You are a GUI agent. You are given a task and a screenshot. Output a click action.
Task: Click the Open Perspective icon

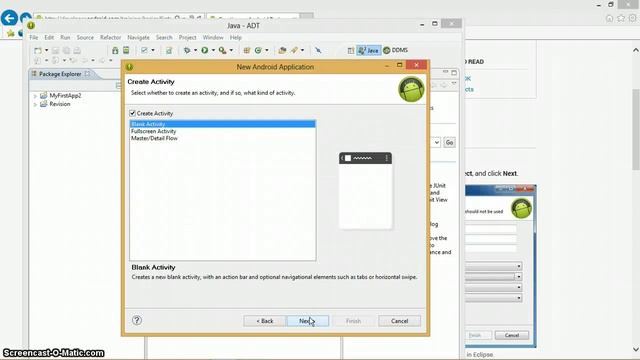[351, 50]
